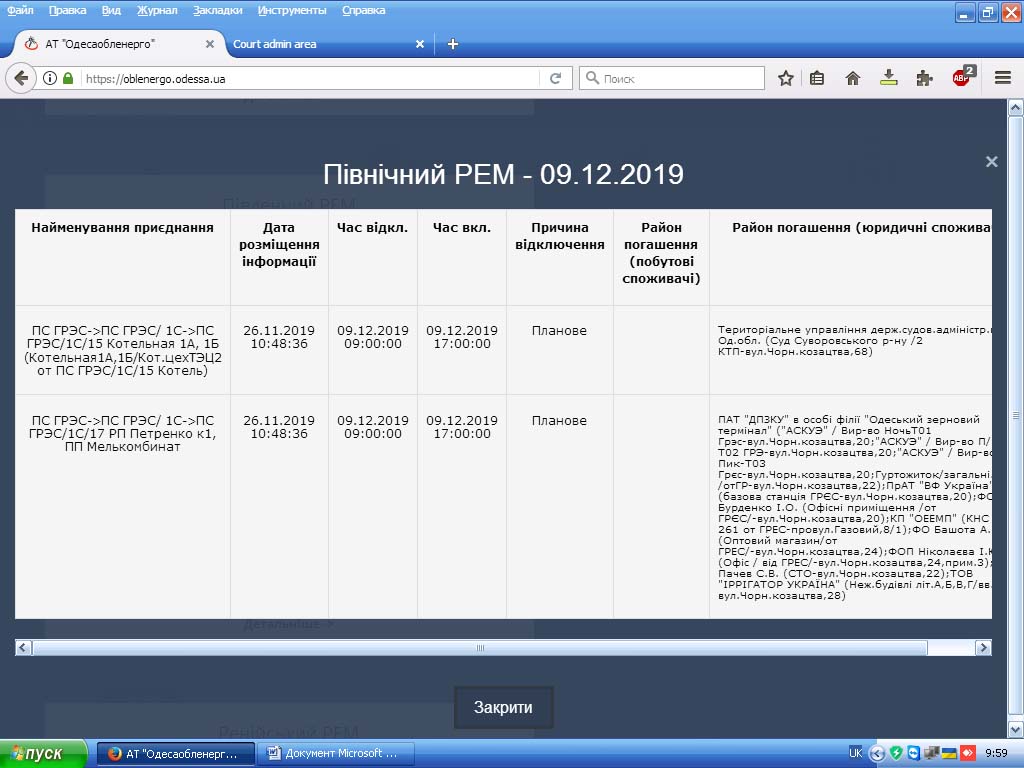Close the Північний РЕМ popup with X
The image size is (1024, 768).
point(991,162)
